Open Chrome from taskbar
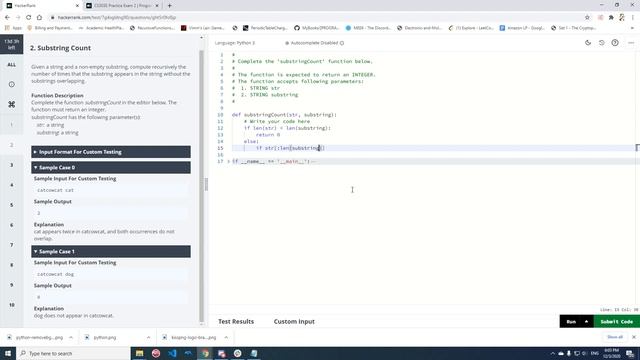 coord(205,353)
